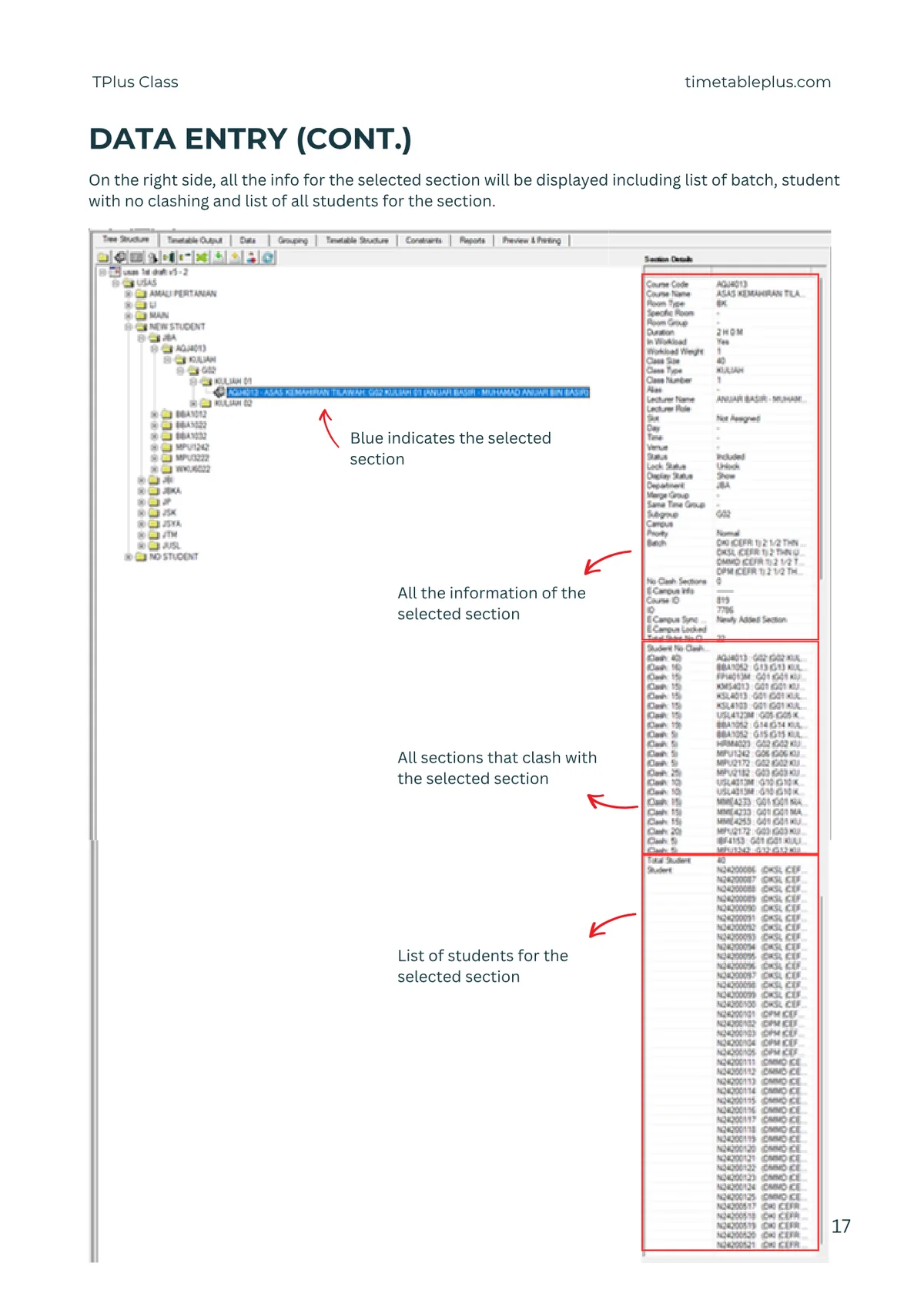
Task: Click the Not Assigned slot value
Action: (738, 418)
